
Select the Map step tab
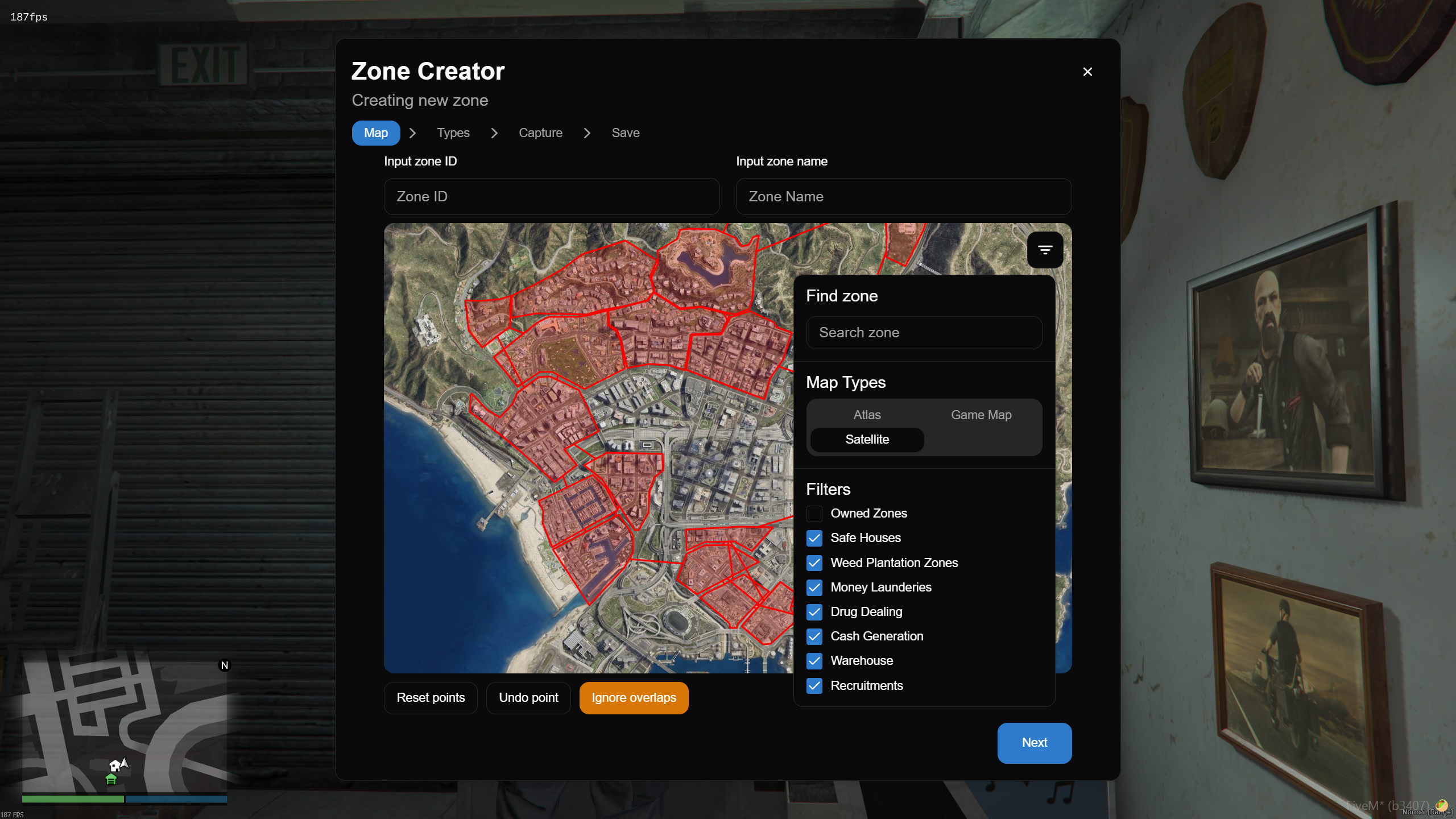(376, 133)
